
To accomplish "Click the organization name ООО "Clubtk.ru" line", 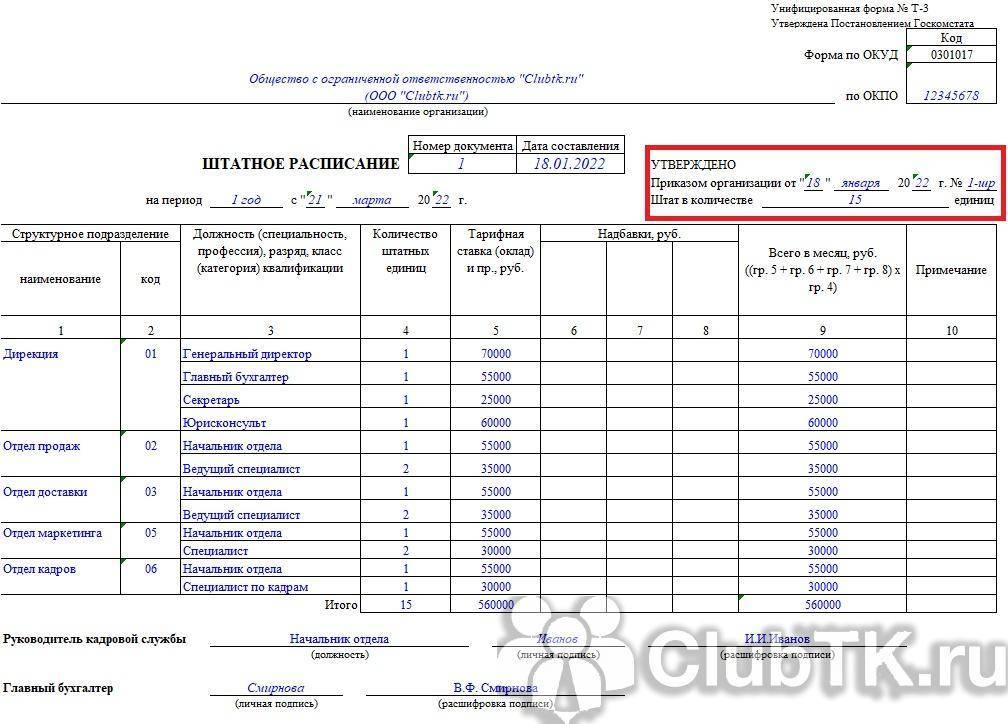I will click(x=416, y=96).
